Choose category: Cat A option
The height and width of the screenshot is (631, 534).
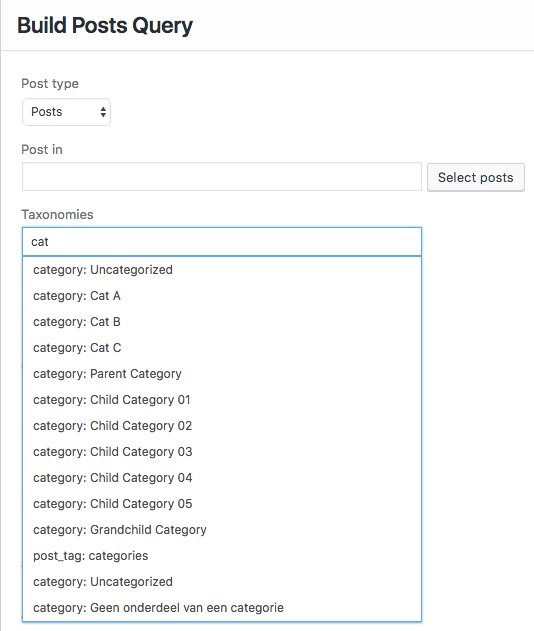click(x=222, y=296)
